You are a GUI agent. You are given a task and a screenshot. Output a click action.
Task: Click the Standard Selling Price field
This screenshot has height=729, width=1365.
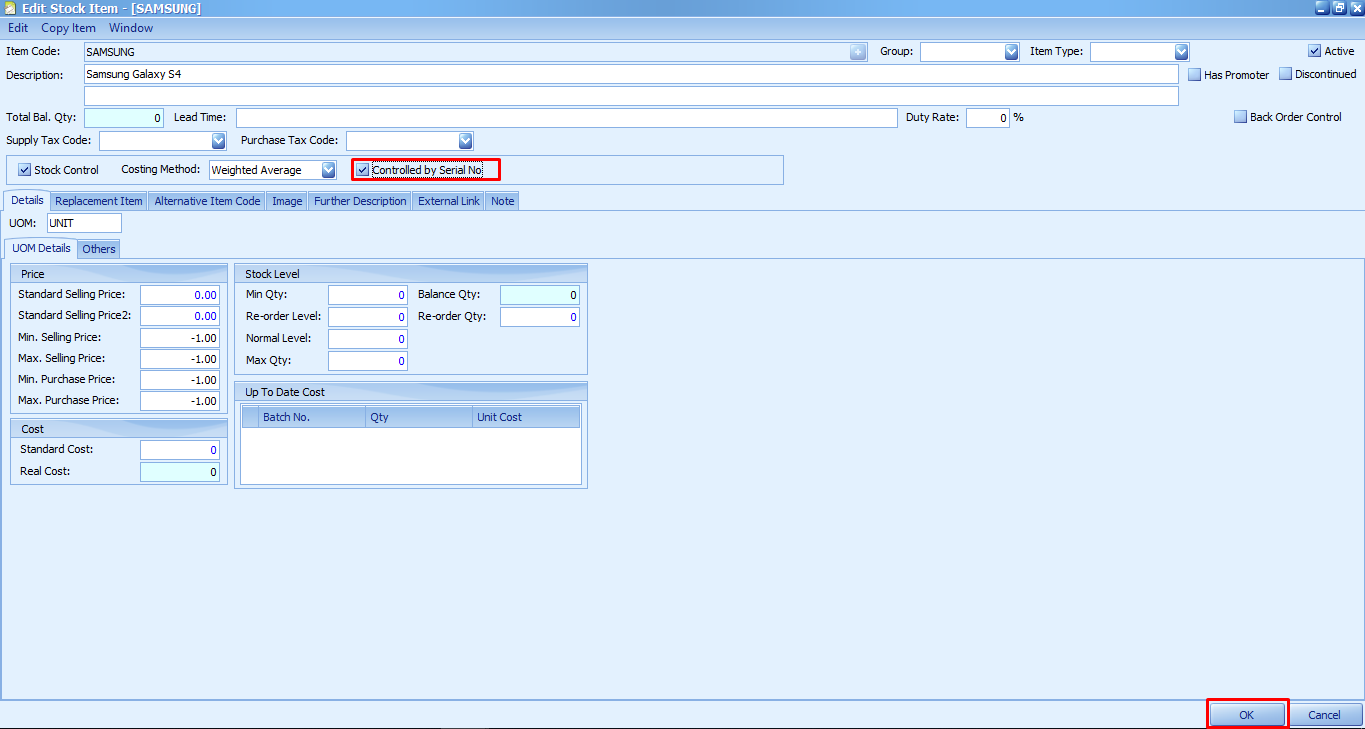[180, 295]
